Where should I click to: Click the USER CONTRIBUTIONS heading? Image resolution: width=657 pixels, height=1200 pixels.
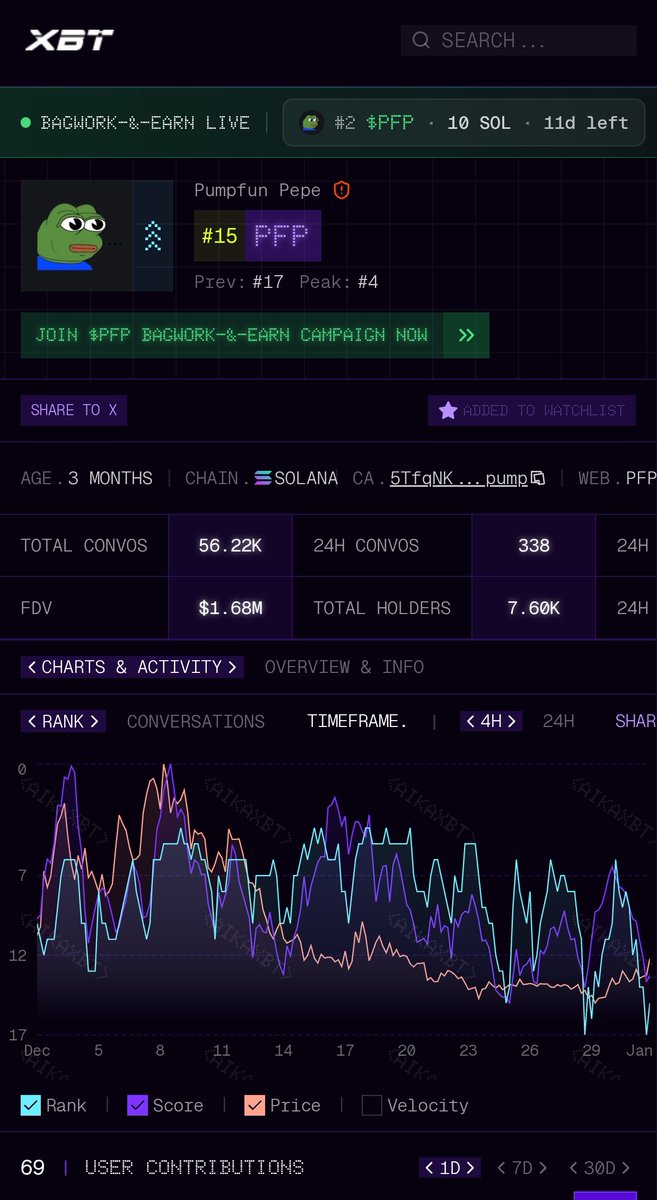194,1167
